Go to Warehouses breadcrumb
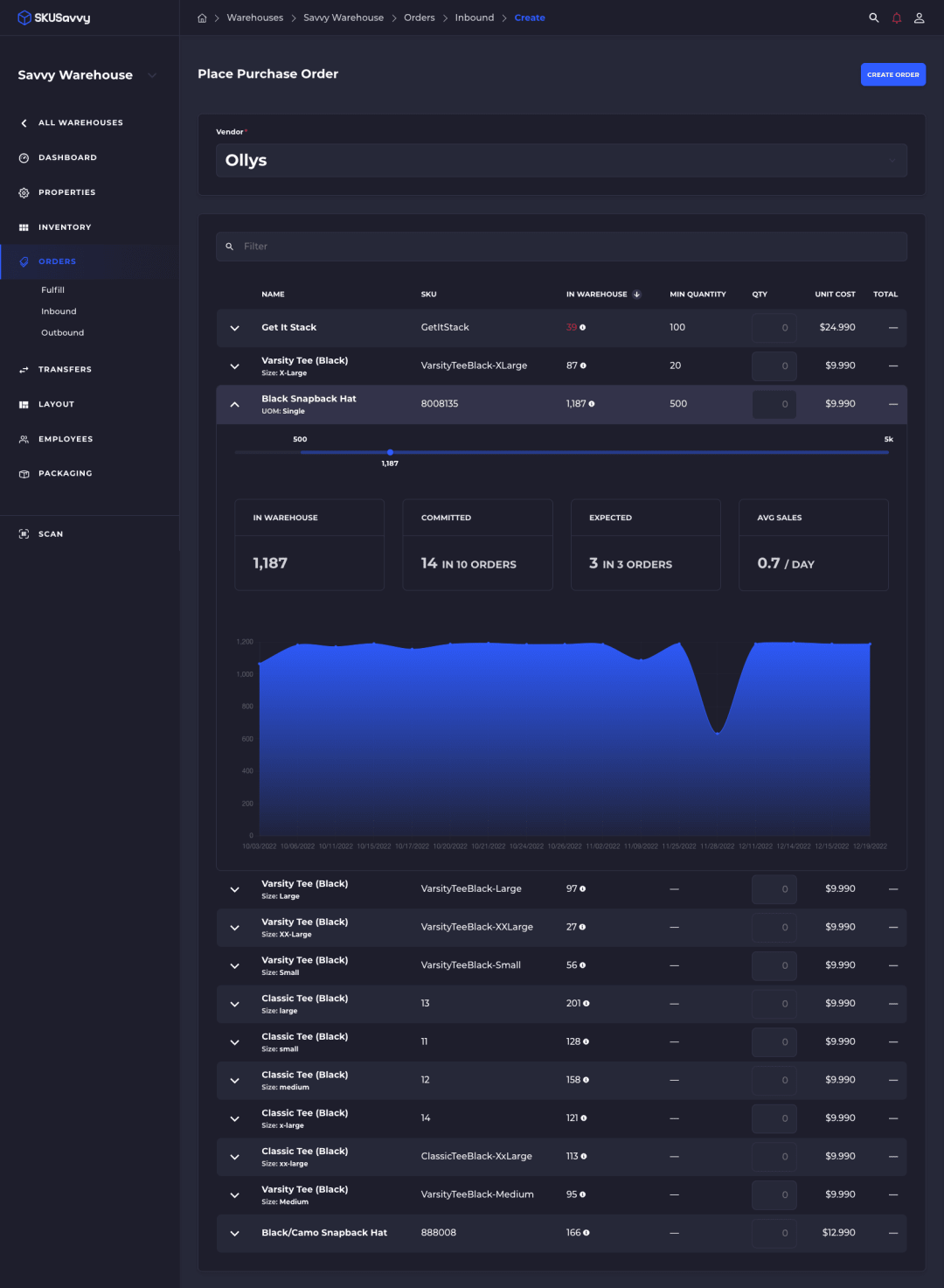This screenshot has height=1288, width=944. point(255,17)
